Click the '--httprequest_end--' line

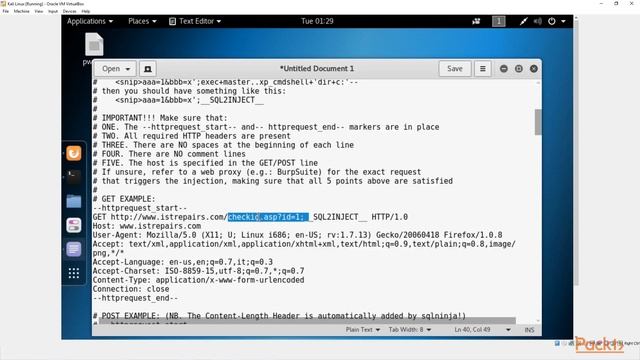[135, 298]
